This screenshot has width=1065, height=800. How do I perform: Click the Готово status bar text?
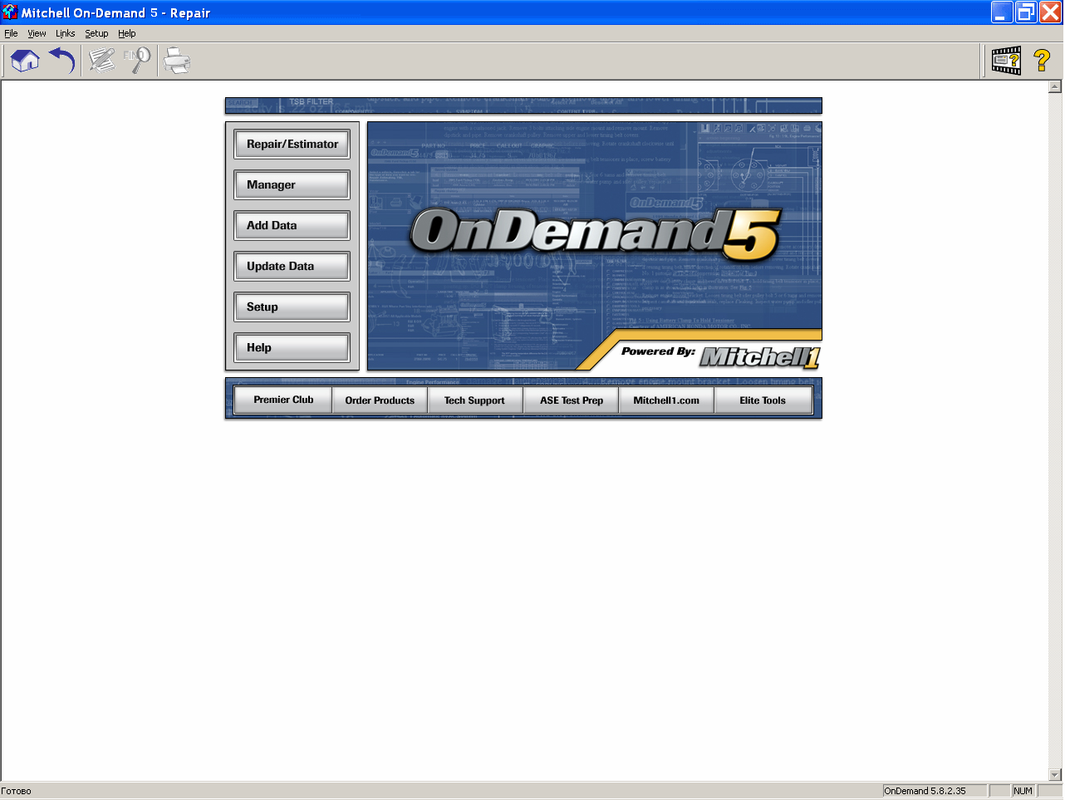click(16, 791)
